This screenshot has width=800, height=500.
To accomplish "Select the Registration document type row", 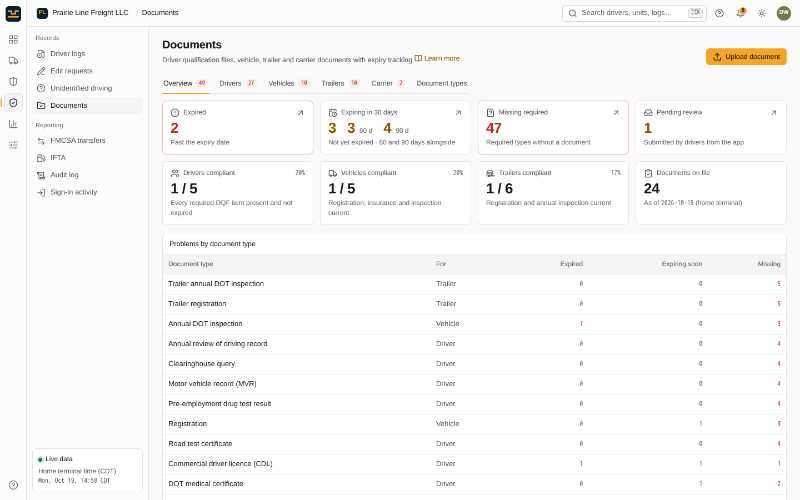I will (474, 424).
